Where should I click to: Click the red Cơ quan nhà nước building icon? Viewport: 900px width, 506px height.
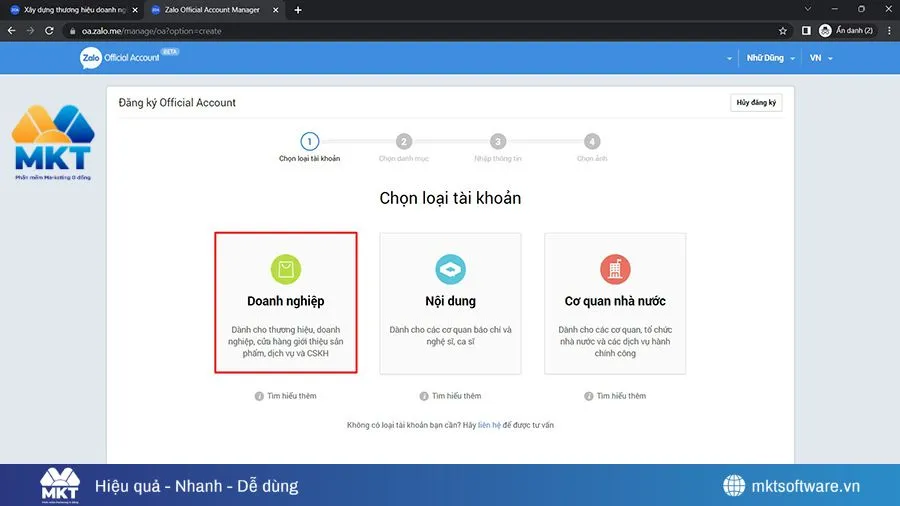click(615, 269)
